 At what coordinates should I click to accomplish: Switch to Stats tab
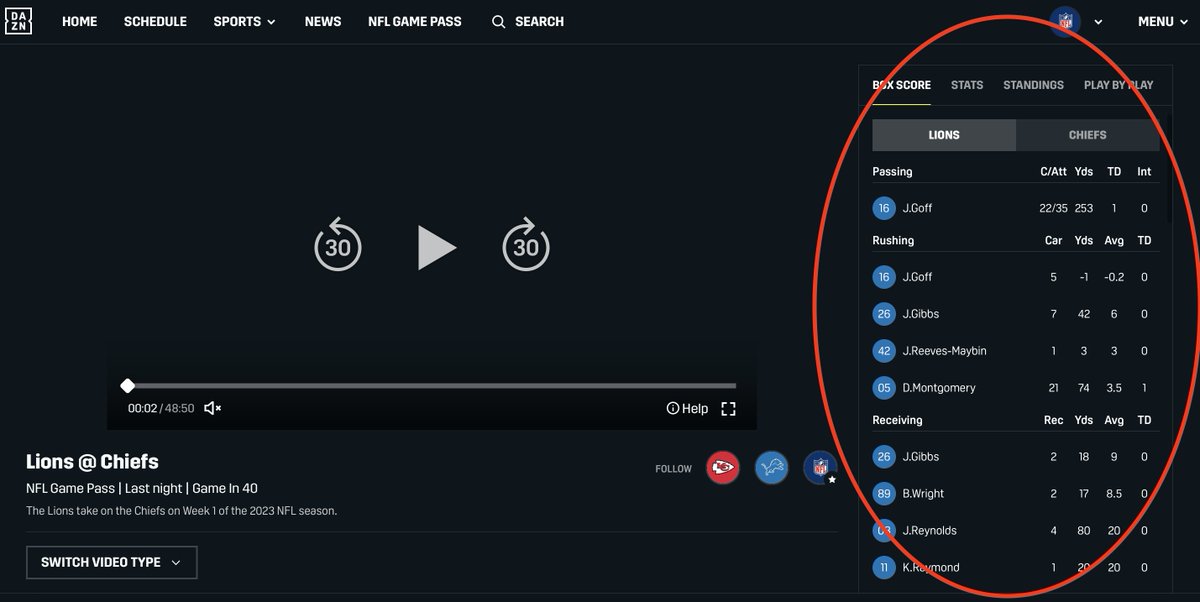point(967,85)
